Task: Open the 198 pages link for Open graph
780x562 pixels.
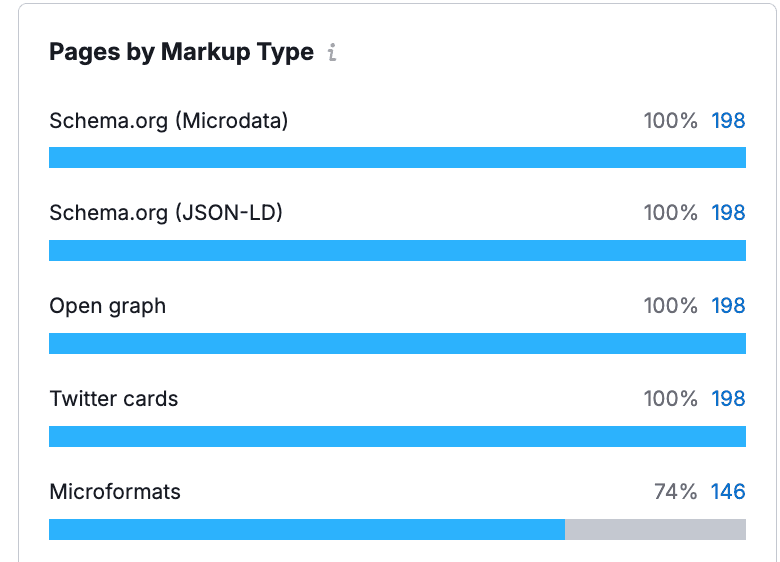Action: click(x=728, y=306)
